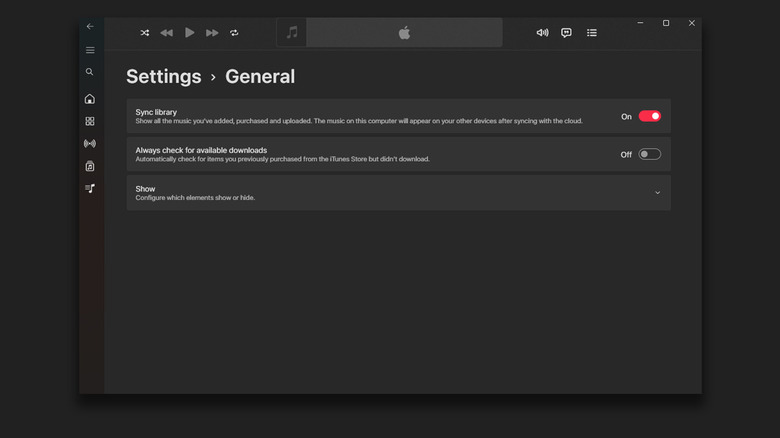Go to Home in the sidebar
The width and height of the screenshot is (780, 438).
[x=90, y=99]
